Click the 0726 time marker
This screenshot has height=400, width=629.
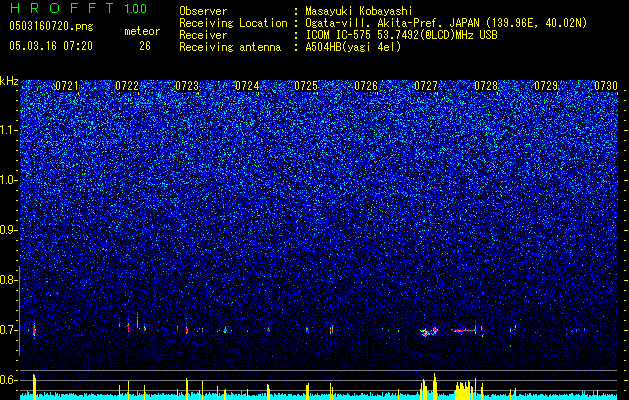pos(366,86)
